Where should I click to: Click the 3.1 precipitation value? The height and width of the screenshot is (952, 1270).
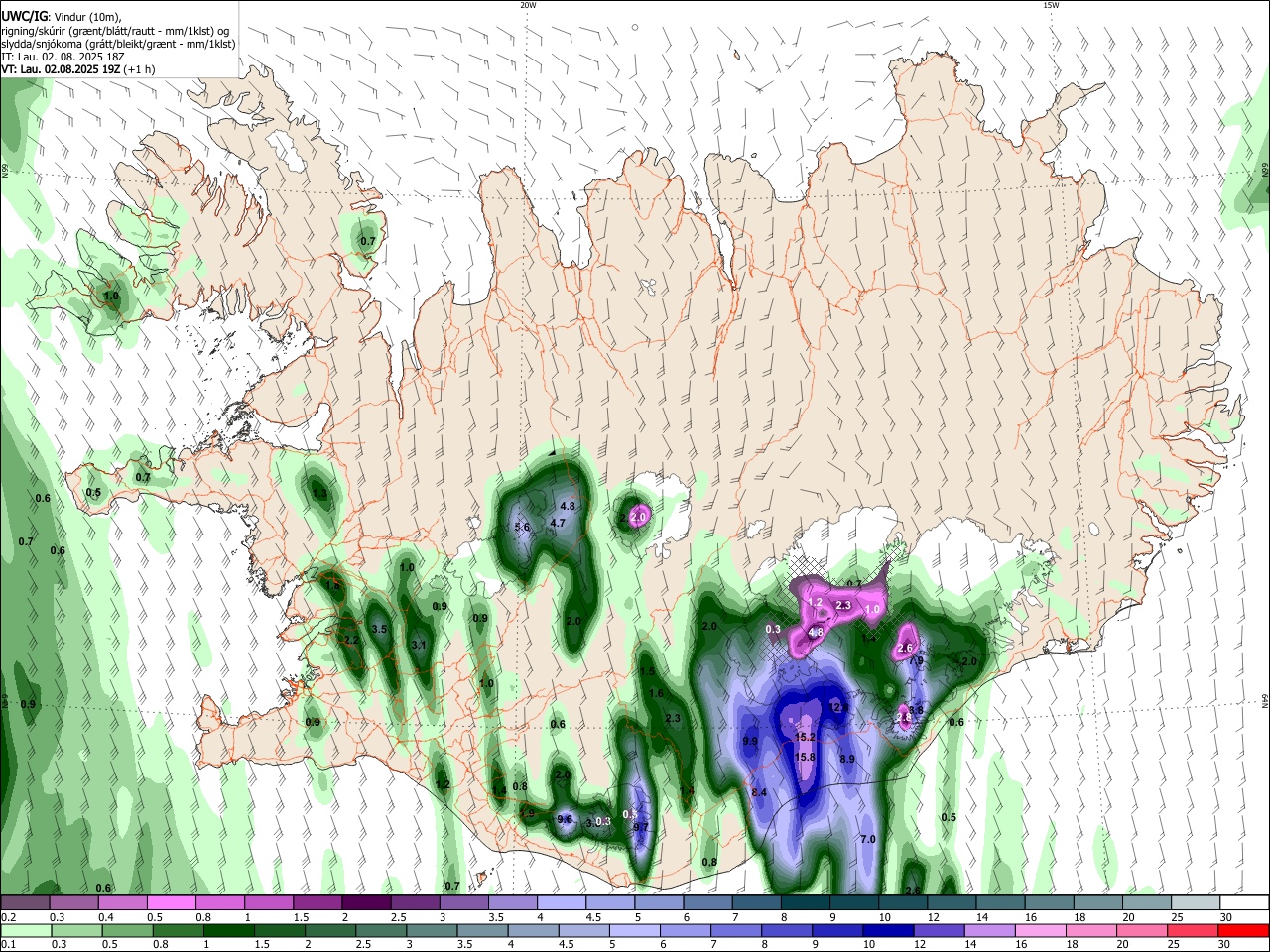click(x=419, y=645)
